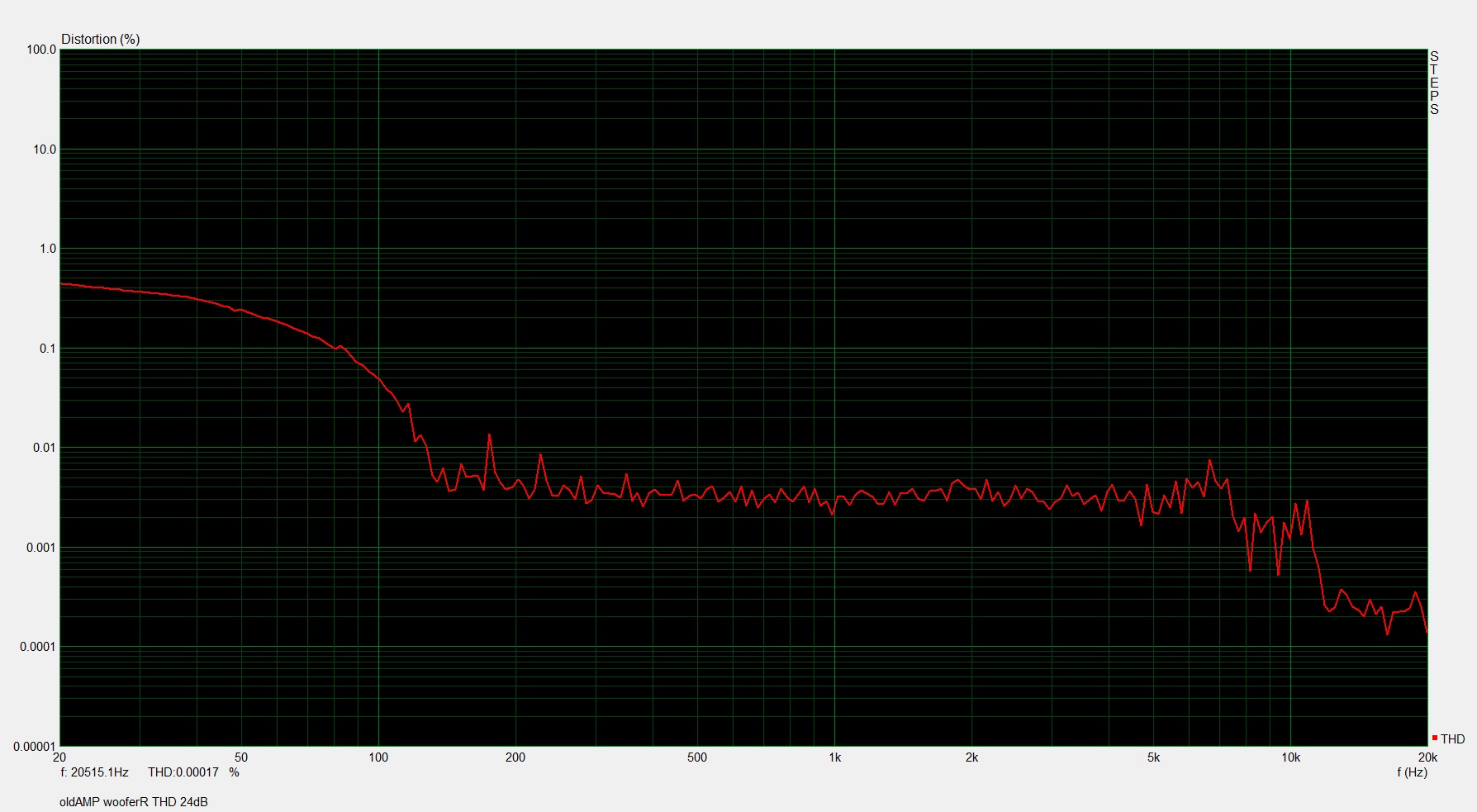Click the 0.0001 y-axis tick label
Image resolution: width=1477 pixels, height=812 pixels.
pos(38,647)
